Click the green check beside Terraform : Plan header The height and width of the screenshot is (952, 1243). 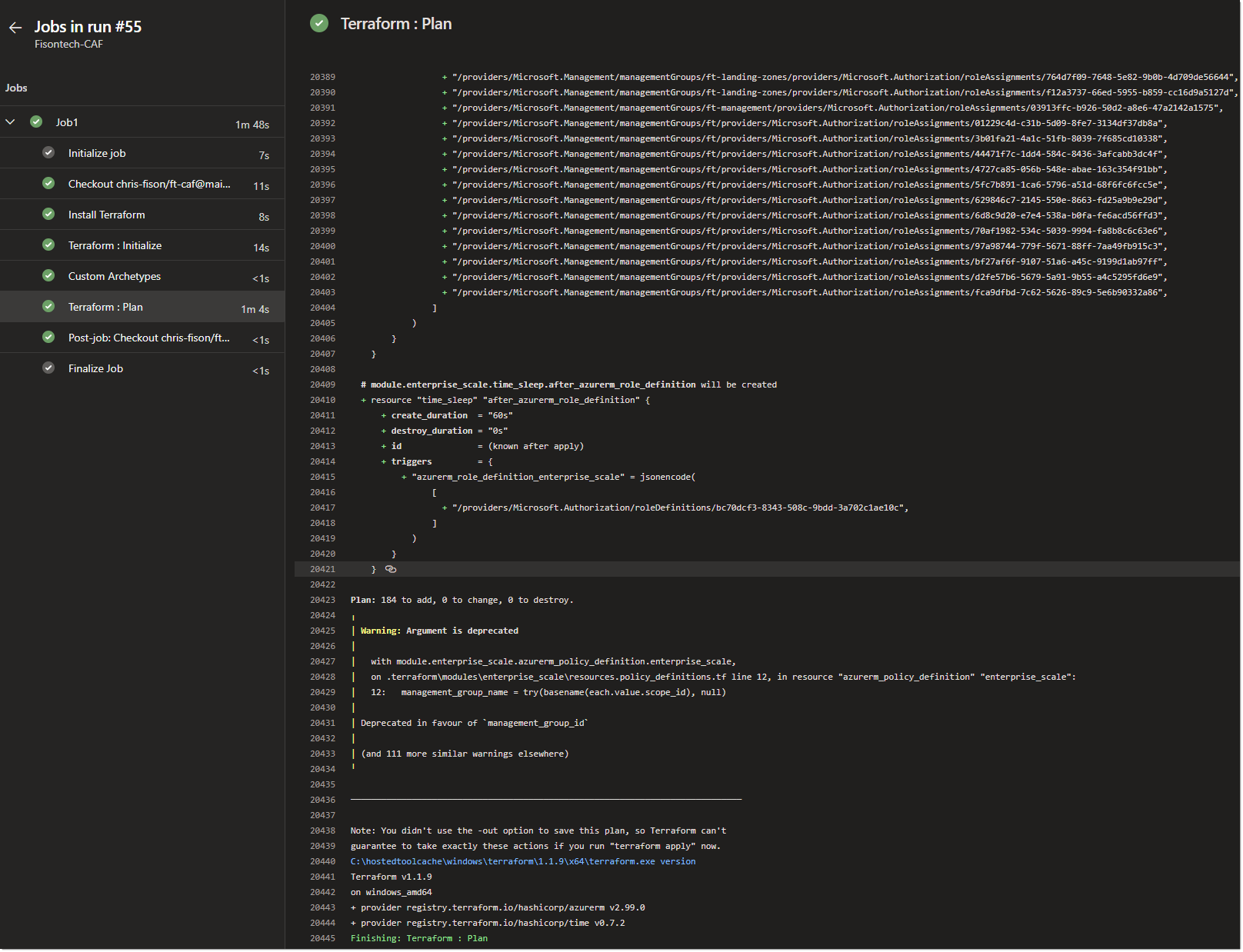[319, 24]
